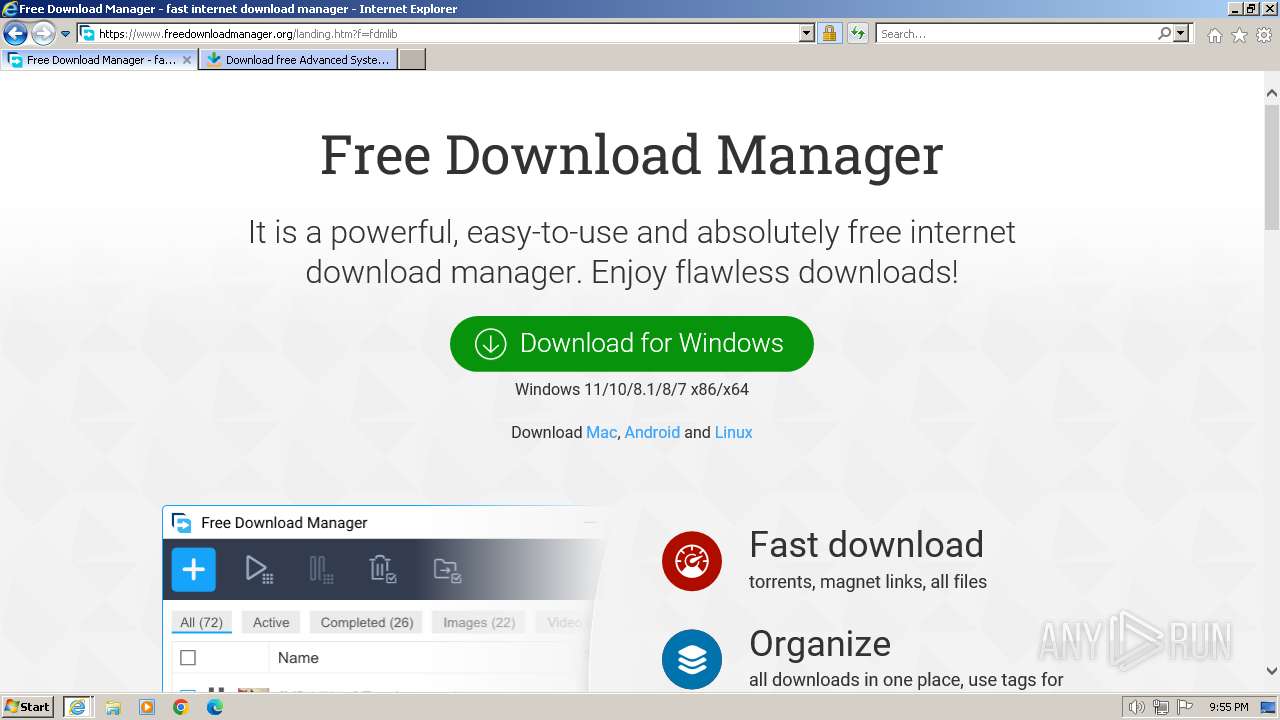Screen dimensions: 1280x720
Task: Click the pause all downloads icon
Action: pos(321,570)
